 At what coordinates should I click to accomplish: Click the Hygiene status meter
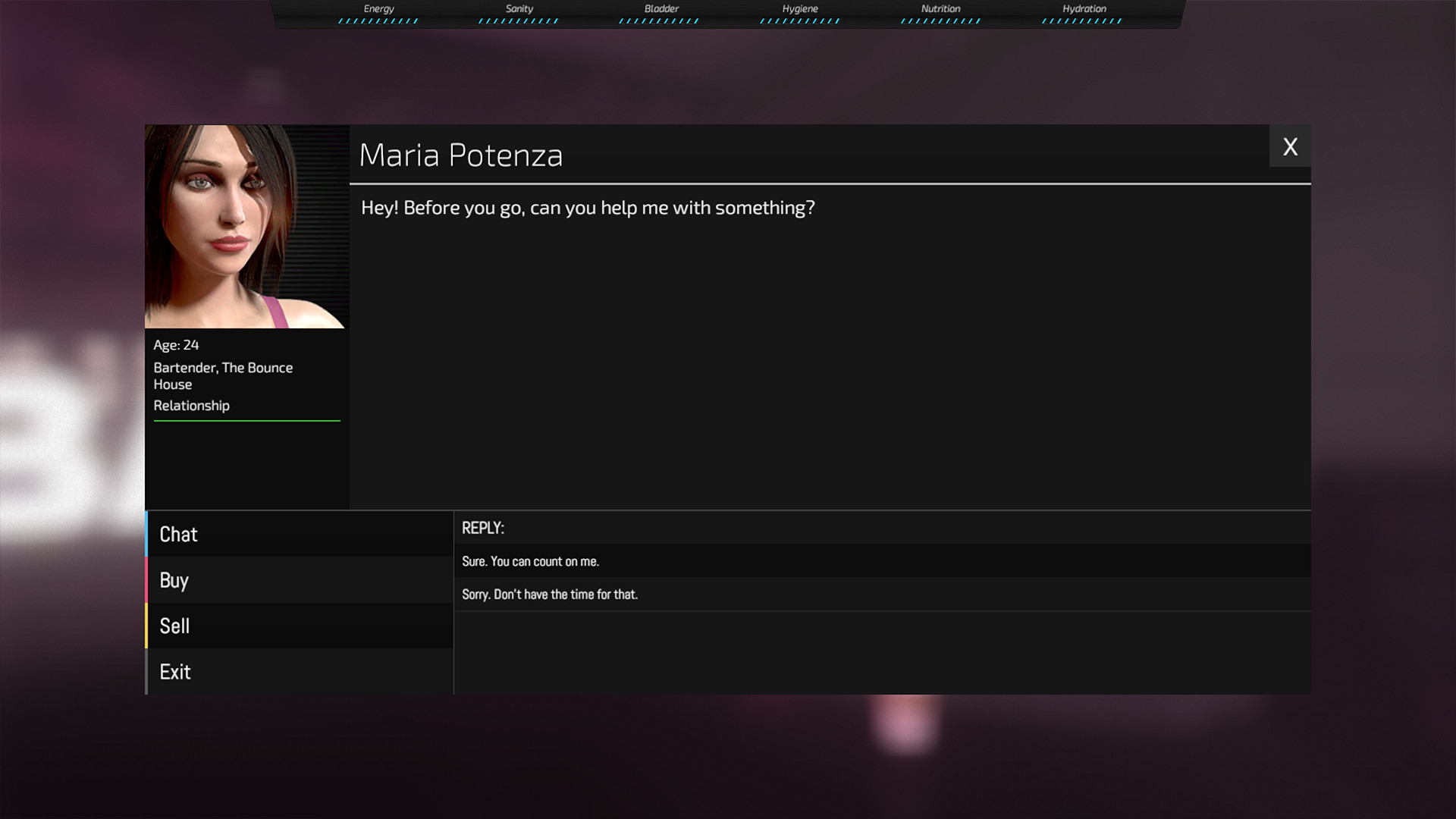click(x=800, y=20)
